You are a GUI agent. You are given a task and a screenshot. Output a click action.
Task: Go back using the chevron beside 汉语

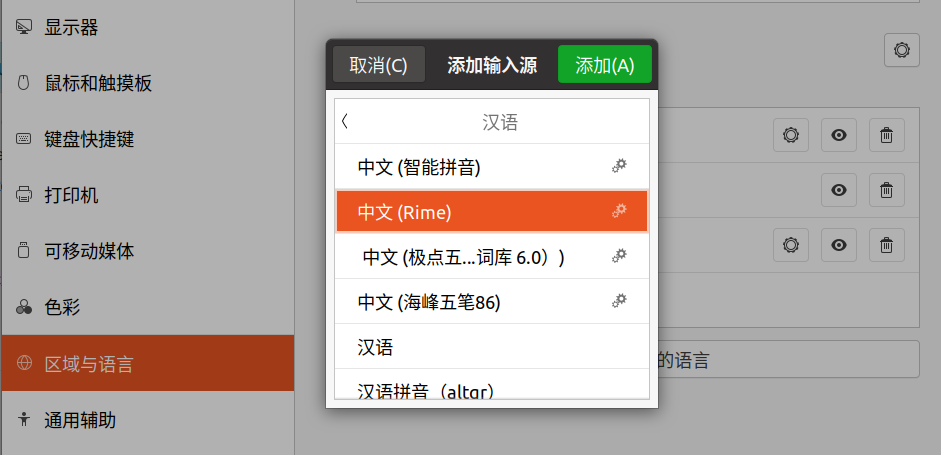pos(345,122)
